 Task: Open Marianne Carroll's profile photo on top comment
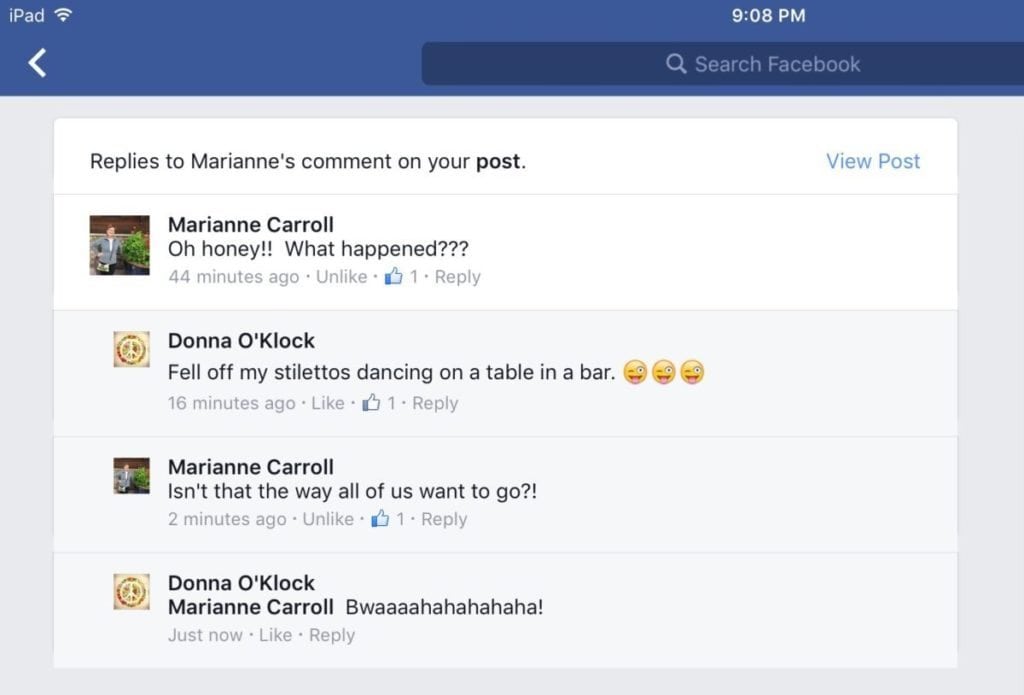[x=120, y=245]
